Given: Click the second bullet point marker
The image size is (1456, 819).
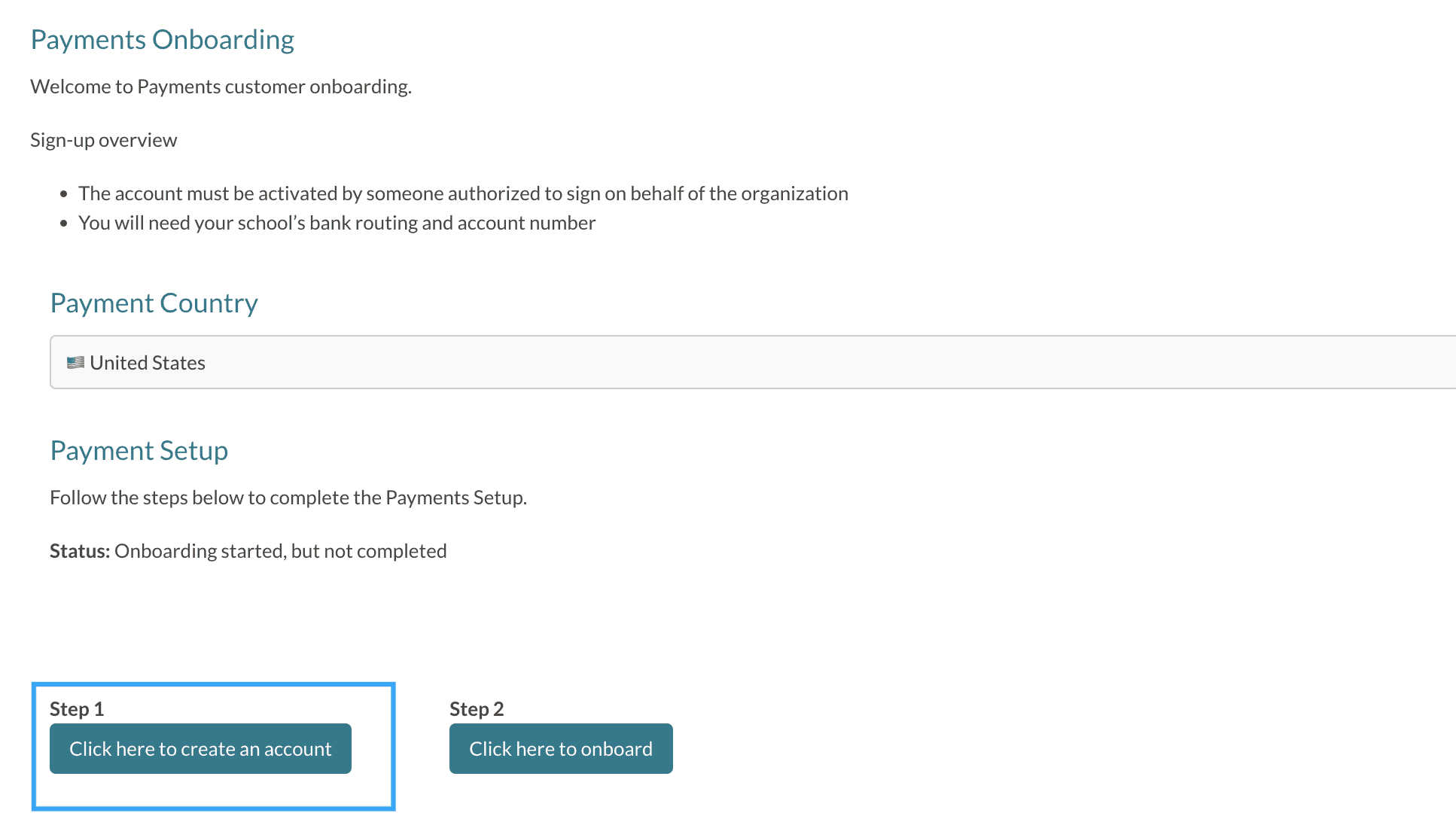Looking at the screenshot, I should coord(64,224).
